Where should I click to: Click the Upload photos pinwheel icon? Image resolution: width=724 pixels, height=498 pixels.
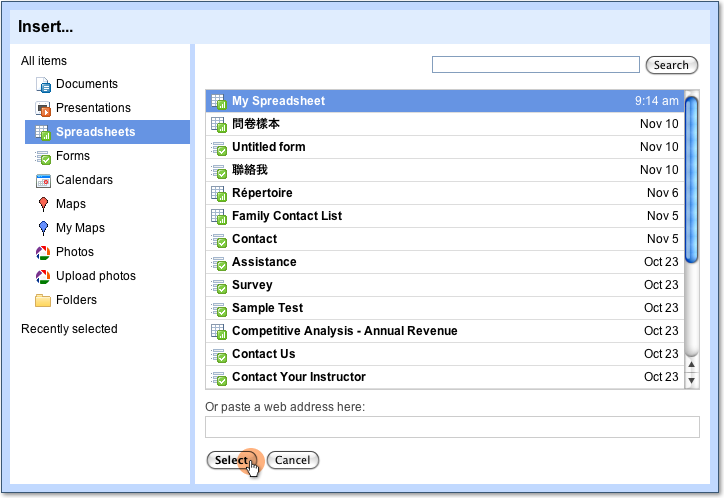tap(43, 276)
